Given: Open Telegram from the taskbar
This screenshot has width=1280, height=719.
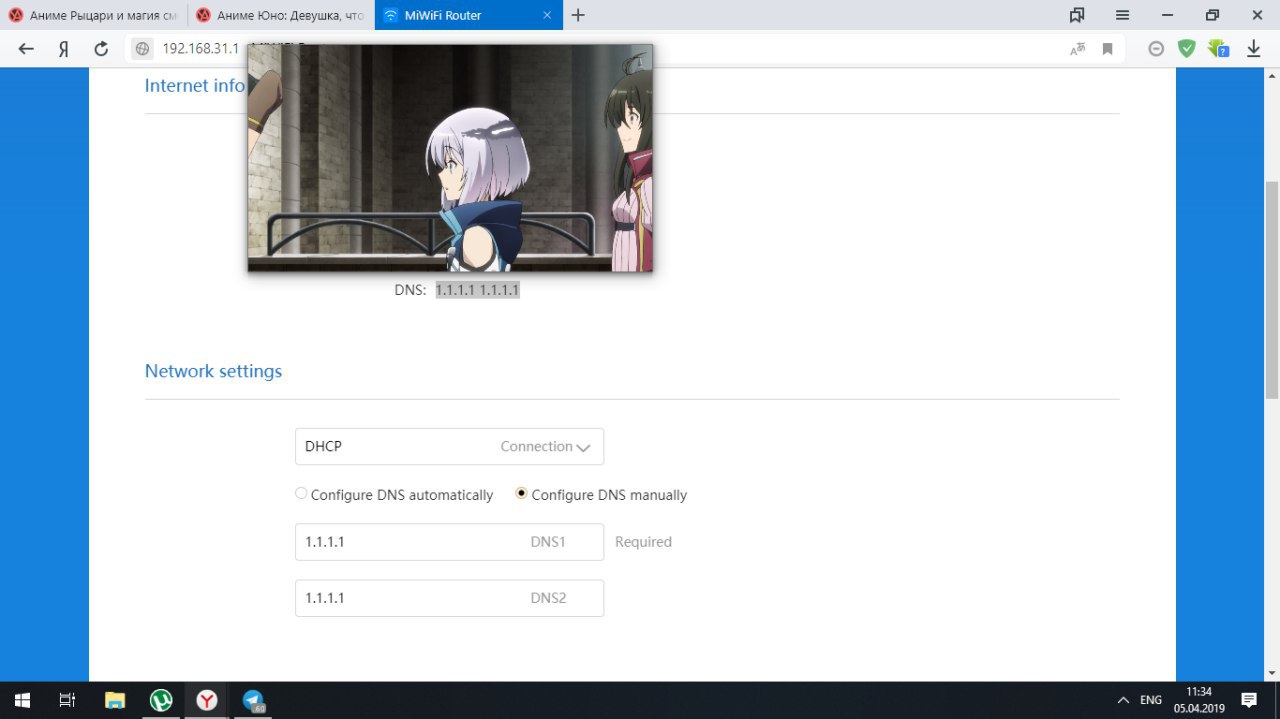Looking at the screenshot, I should (253, 700).
